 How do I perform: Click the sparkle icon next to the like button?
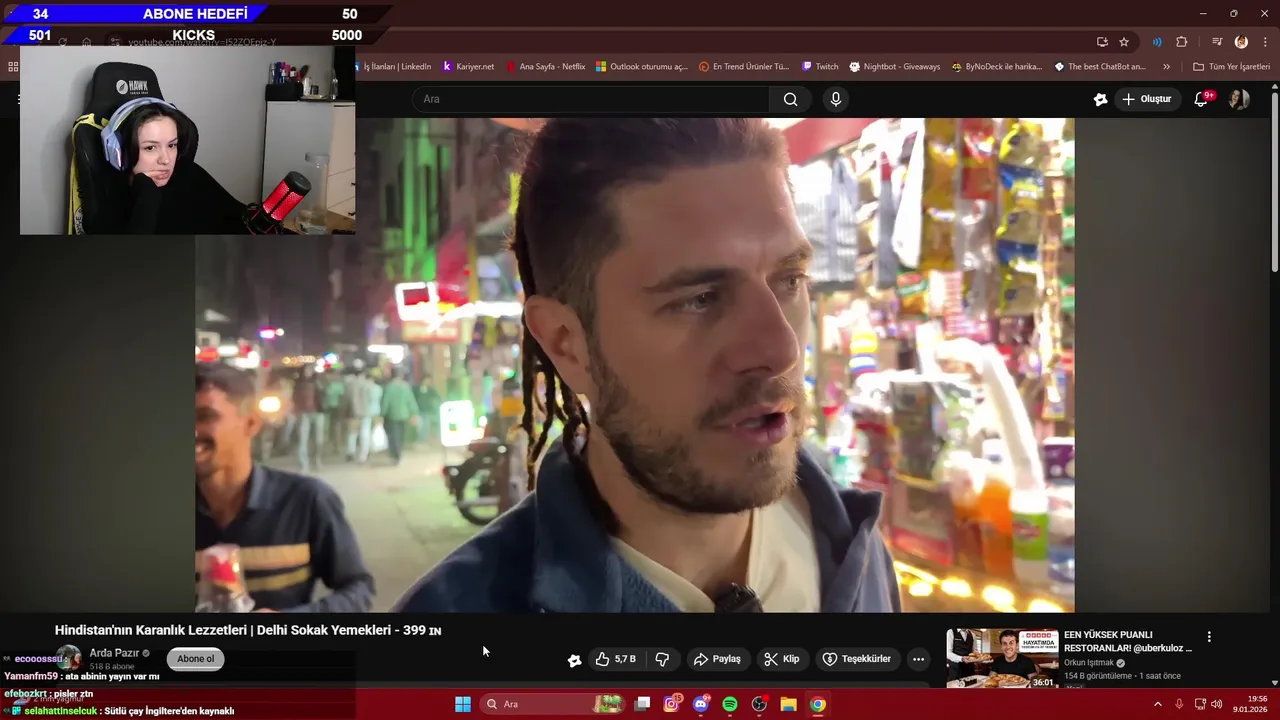coord(574,660)
